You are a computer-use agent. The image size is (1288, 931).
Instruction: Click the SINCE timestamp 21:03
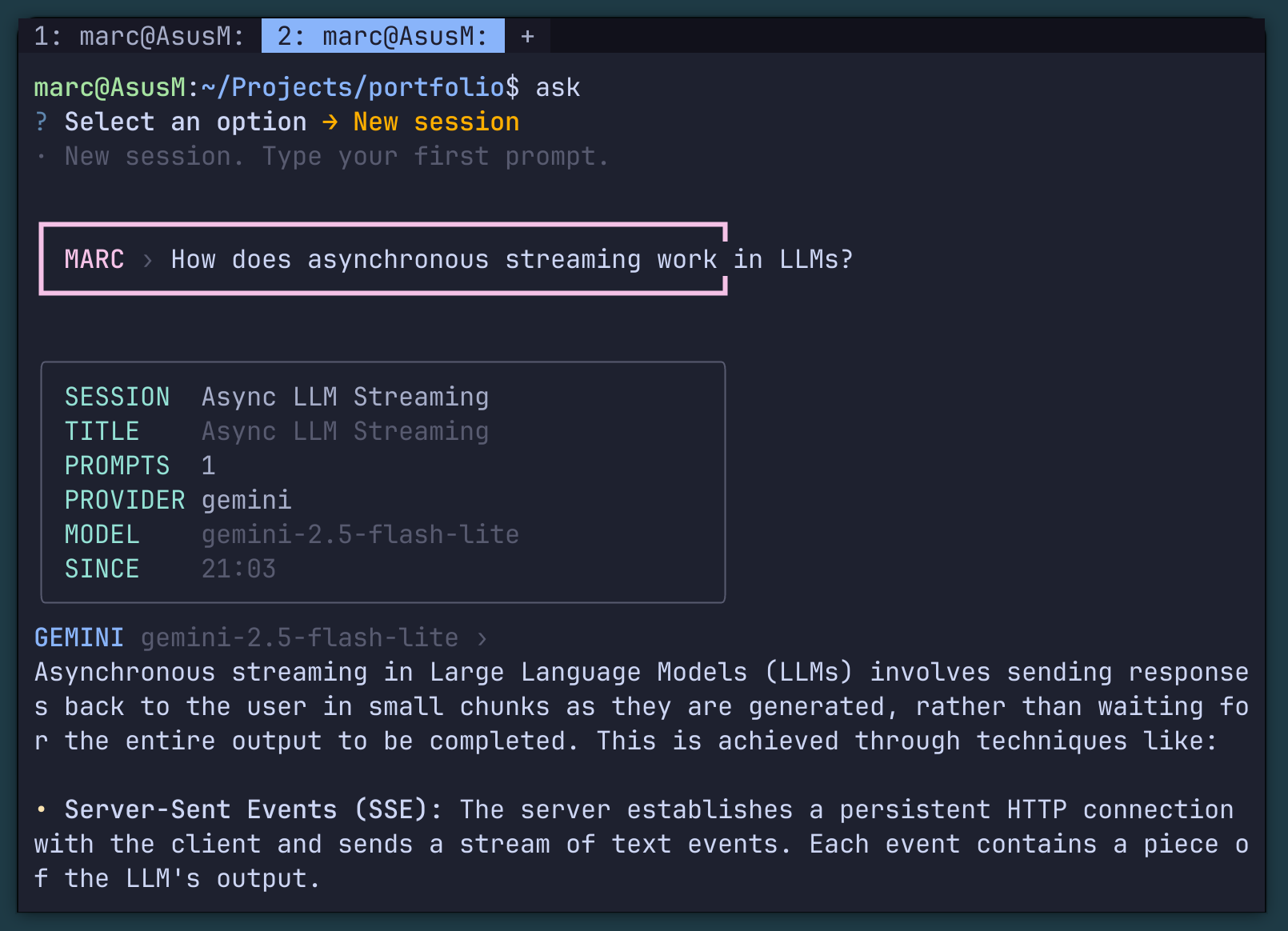(238, 568)
